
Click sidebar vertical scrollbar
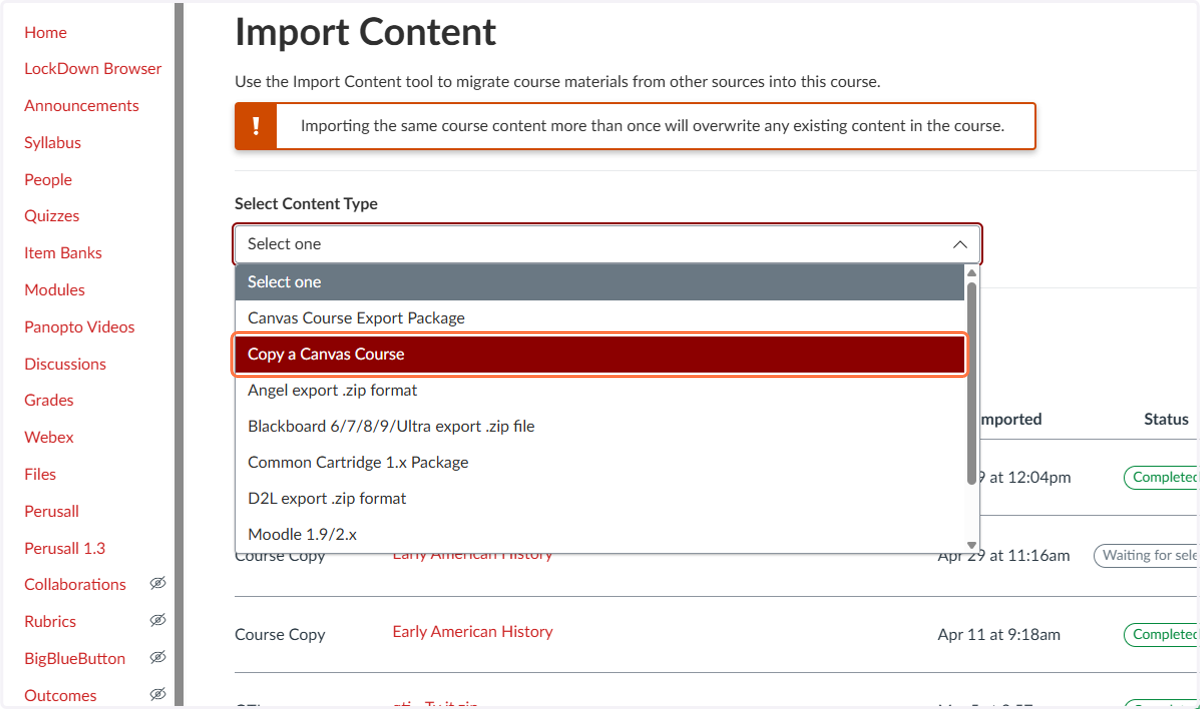point(179,354)
